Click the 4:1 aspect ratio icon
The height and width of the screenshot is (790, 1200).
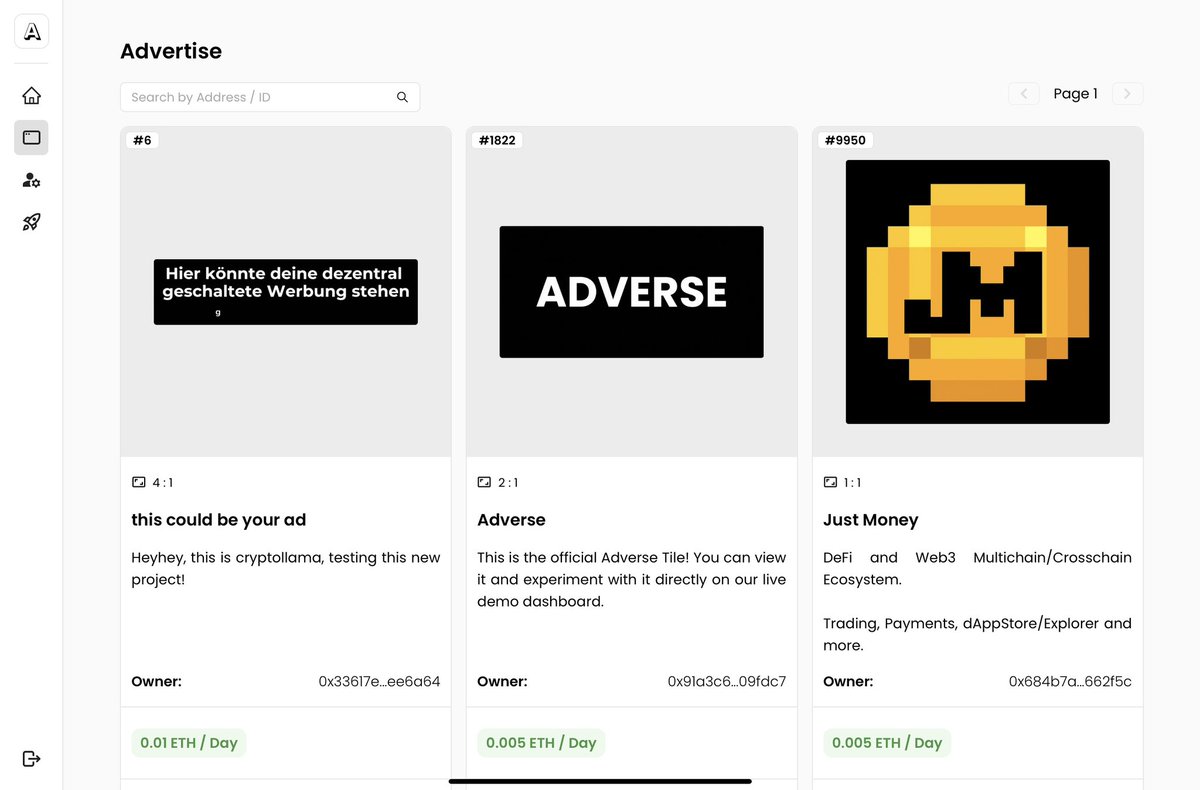(139, 482)
